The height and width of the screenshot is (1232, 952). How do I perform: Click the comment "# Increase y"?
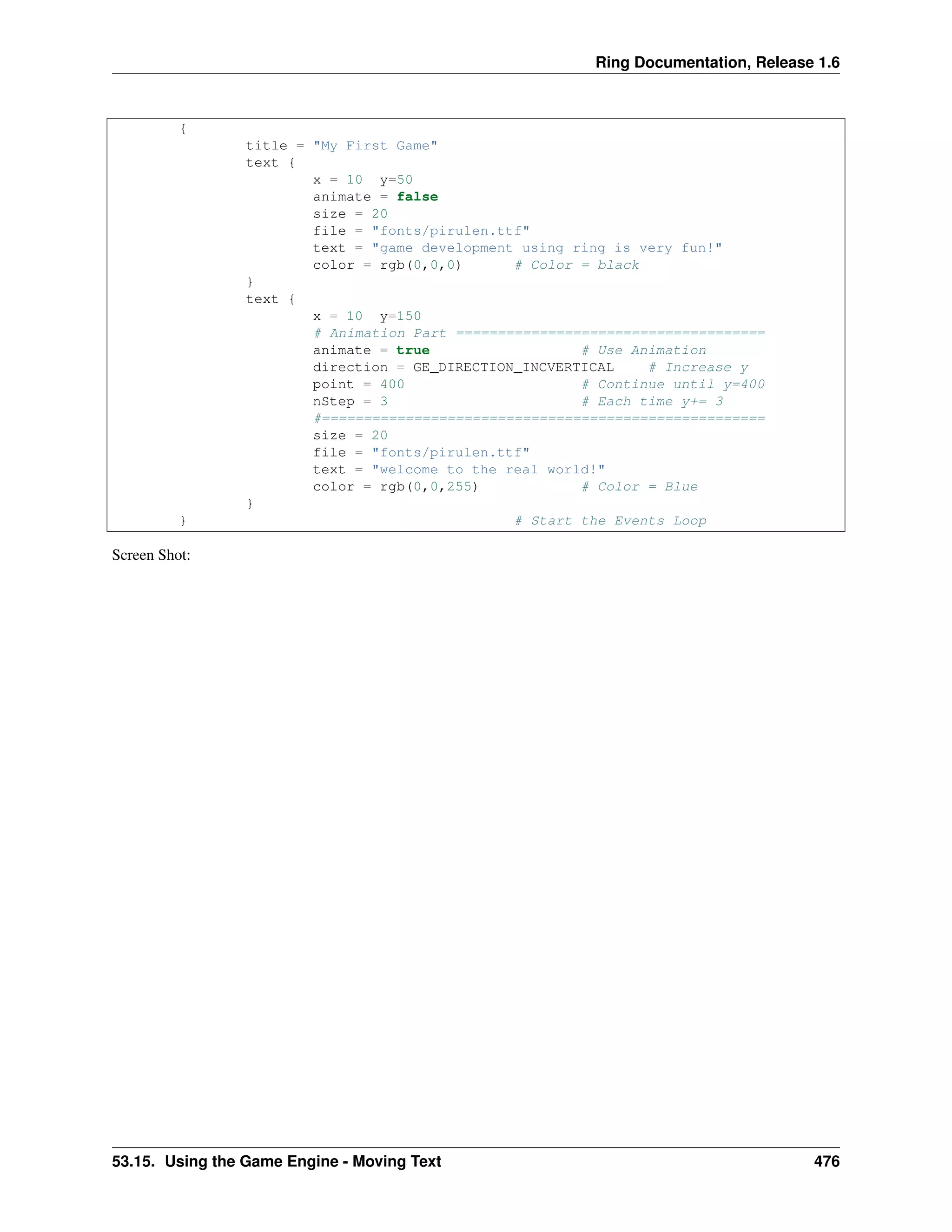coord(698,368)
